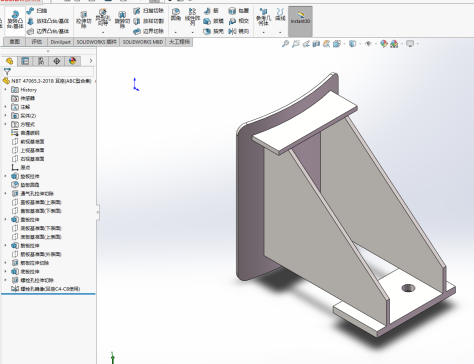Viewport: 474px width, 364px height.
Task: Pick the Boundary Cut (边界切除) tool
Action: (149, 31)
